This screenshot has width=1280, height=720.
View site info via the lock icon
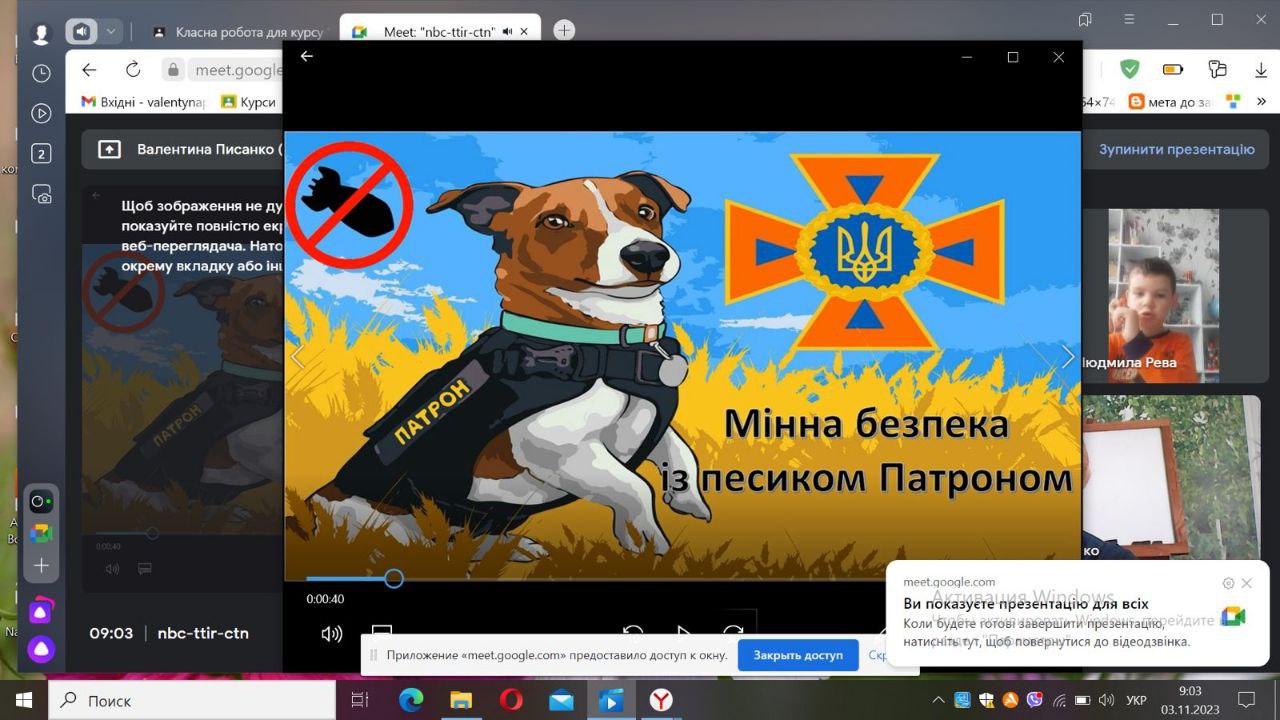173,70
